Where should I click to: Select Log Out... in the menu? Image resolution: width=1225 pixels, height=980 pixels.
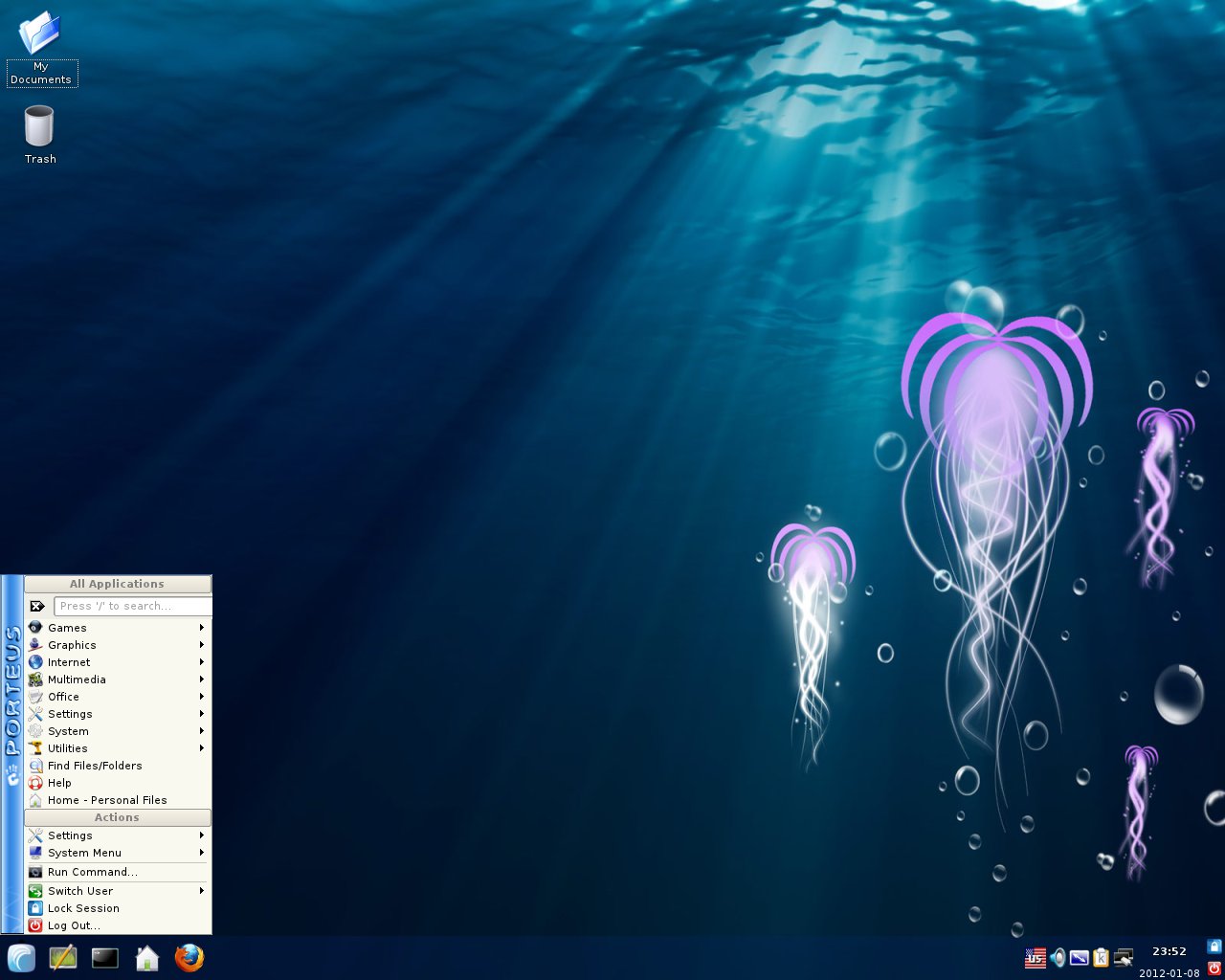pyautogui.click(x=74, y=925)
